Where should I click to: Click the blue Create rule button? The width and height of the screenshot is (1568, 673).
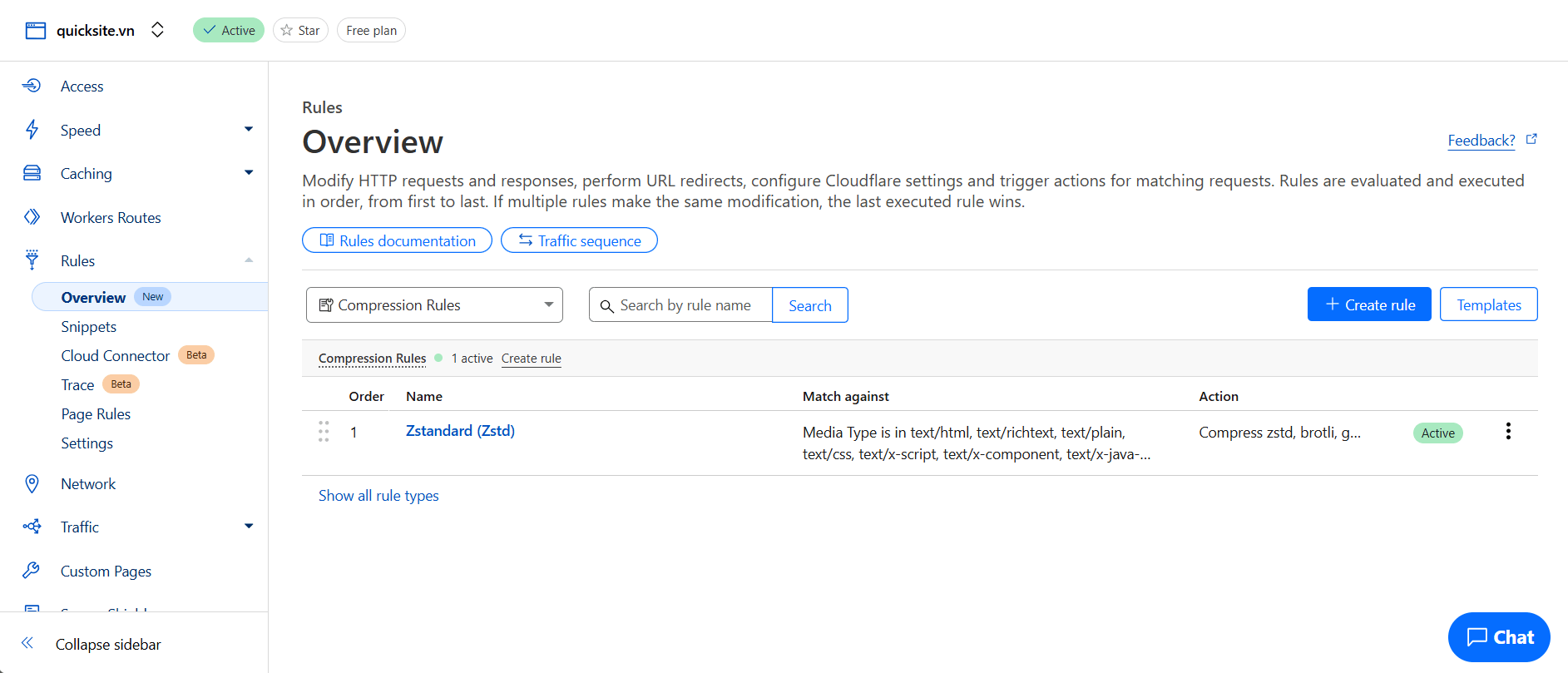pyautogui.click(x=1368, y=304)
